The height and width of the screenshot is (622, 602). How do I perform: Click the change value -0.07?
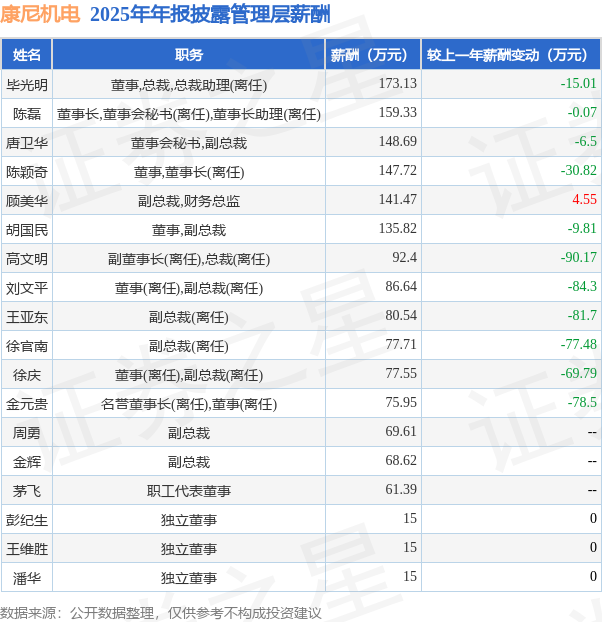582,112
